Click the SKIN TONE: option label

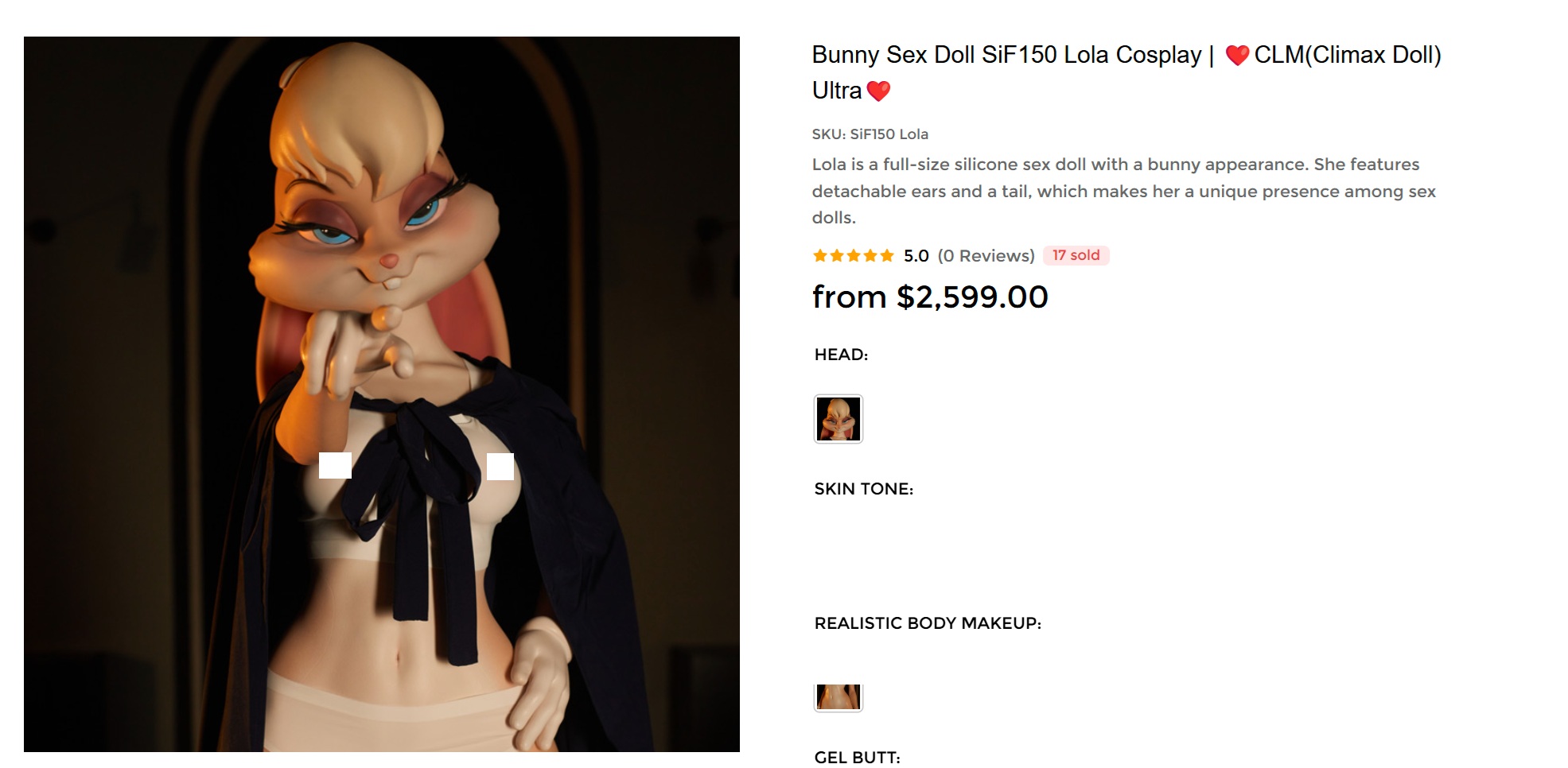(864, 489)
